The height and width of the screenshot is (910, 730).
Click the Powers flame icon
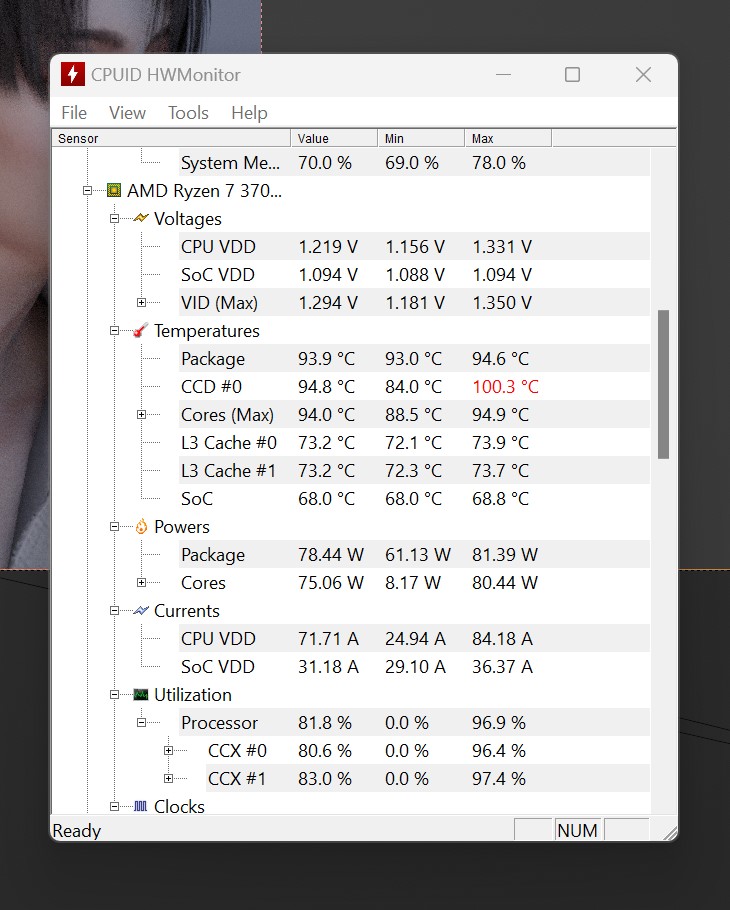point(141,526)
